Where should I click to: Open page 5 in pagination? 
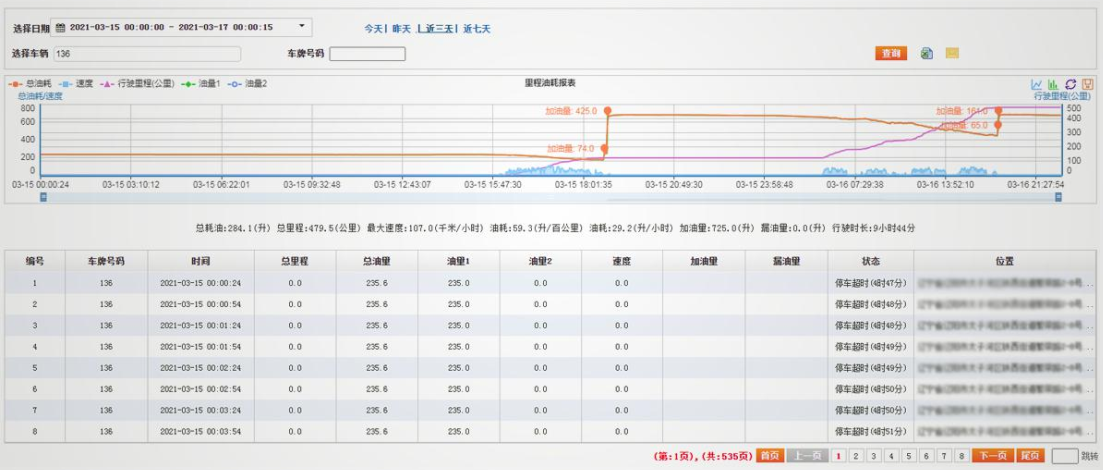tap(909, 456)
